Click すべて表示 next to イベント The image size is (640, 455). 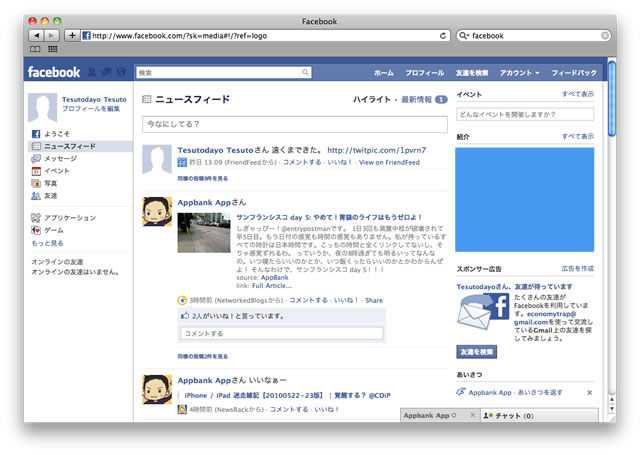[578, 94]
